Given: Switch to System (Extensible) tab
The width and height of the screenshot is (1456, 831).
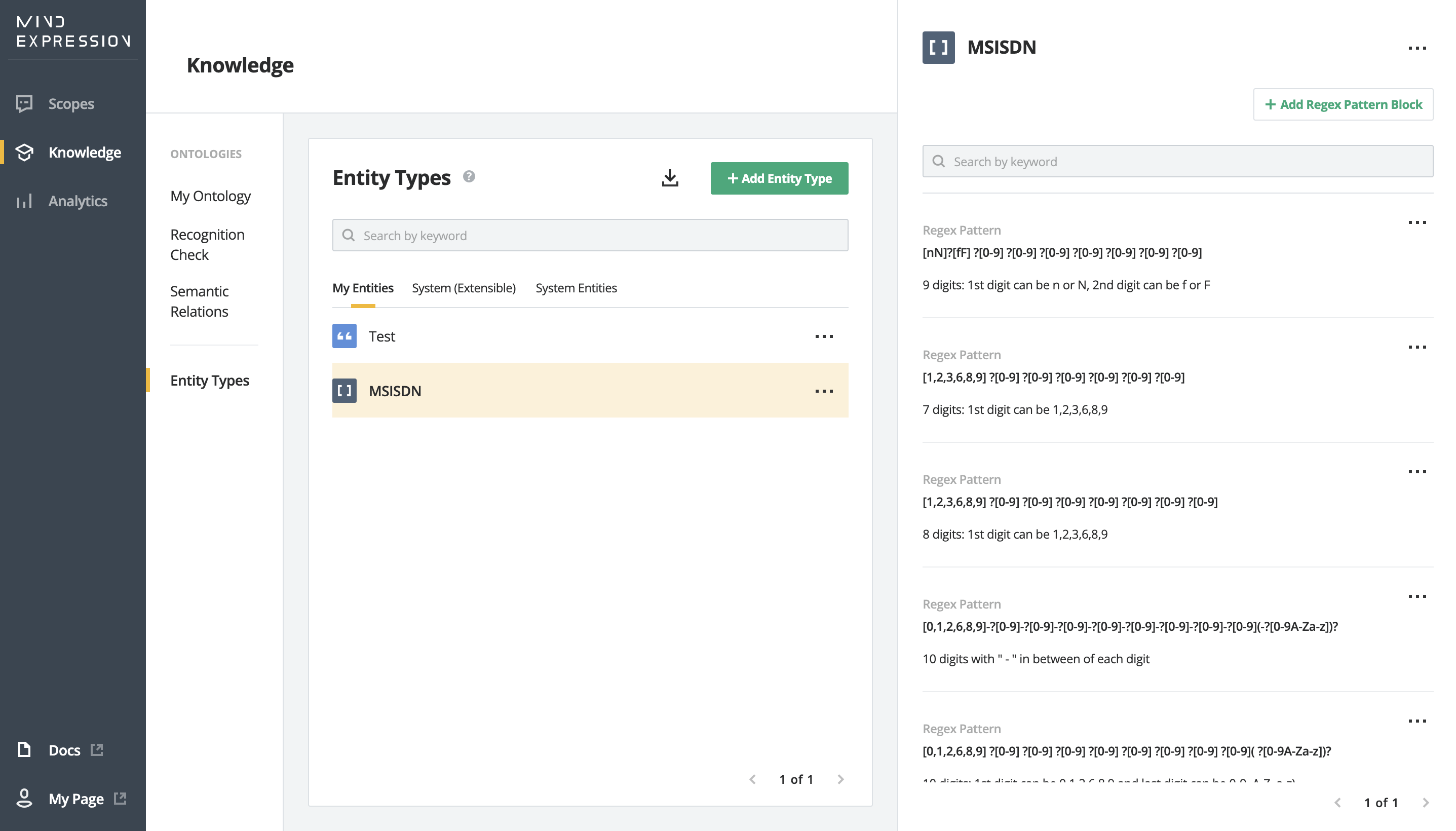Looking at the screenshot, I should [x=463, y=288].
